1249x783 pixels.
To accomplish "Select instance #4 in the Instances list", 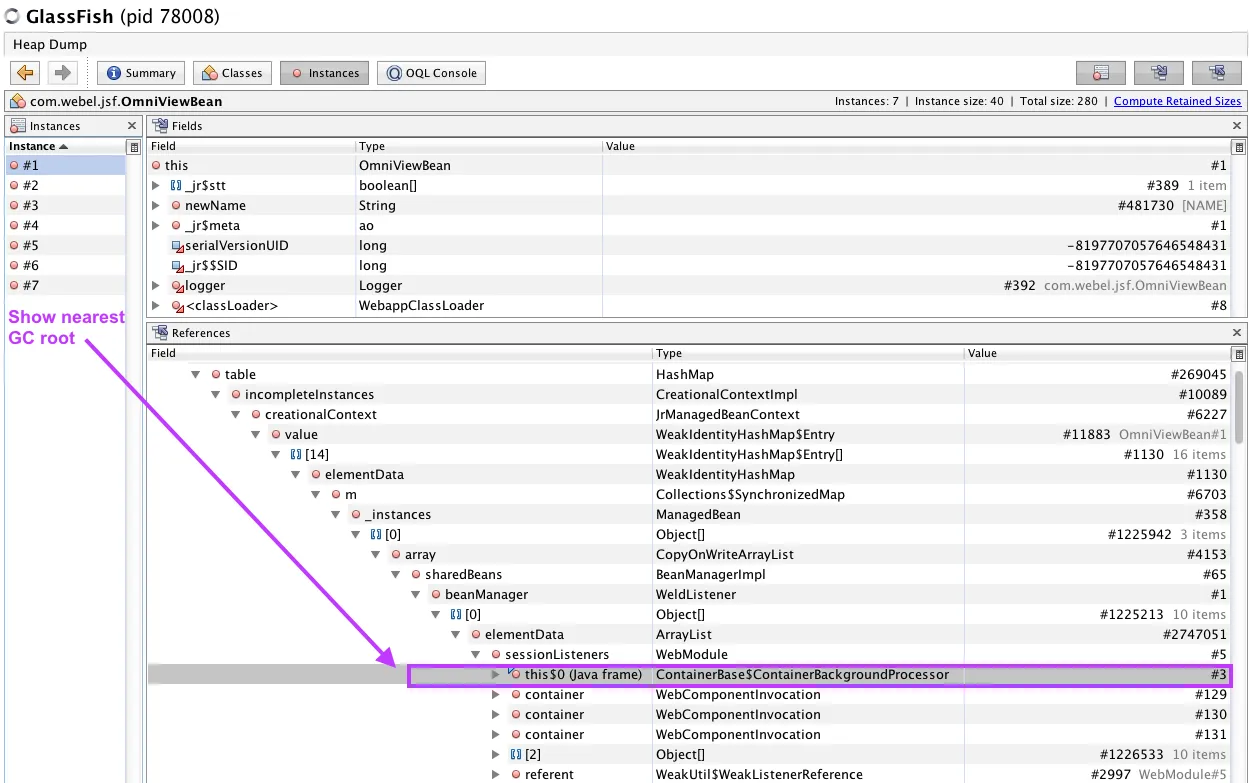I will point(65,225).
